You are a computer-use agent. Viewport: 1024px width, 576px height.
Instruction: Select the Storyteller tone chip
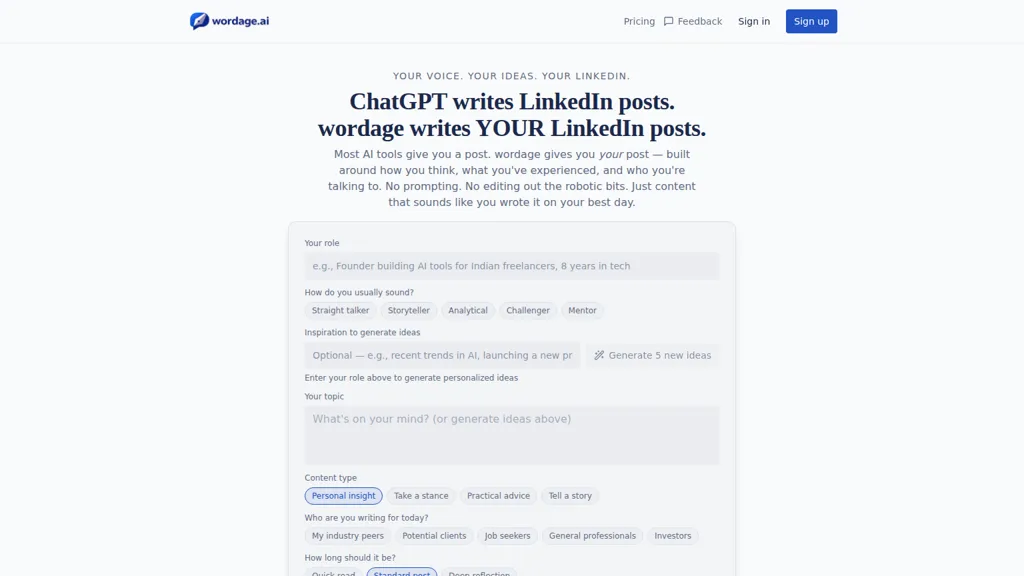[409, 311]
